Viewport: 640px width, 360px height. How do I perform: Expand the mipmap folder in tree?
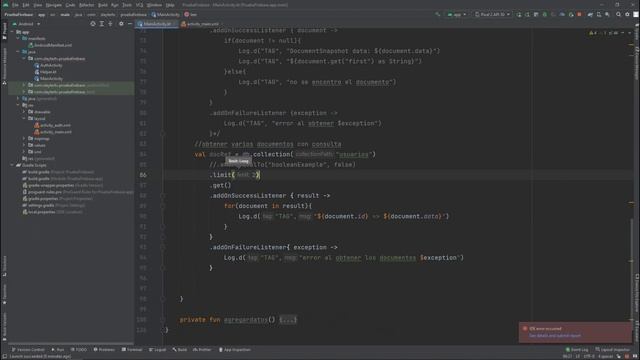click(x=24, y=138)
